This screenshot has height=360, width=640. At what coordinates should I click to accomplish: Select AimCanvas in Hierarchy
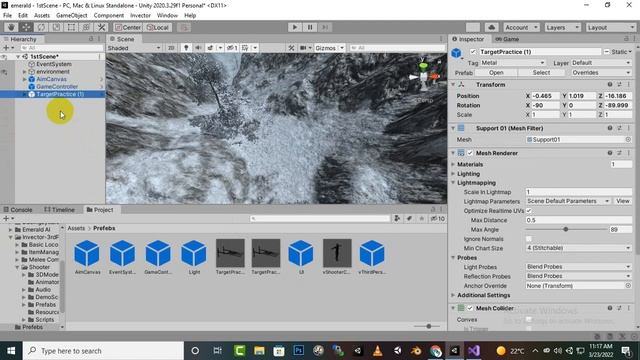pyautogui.click(x=51, y=79)
